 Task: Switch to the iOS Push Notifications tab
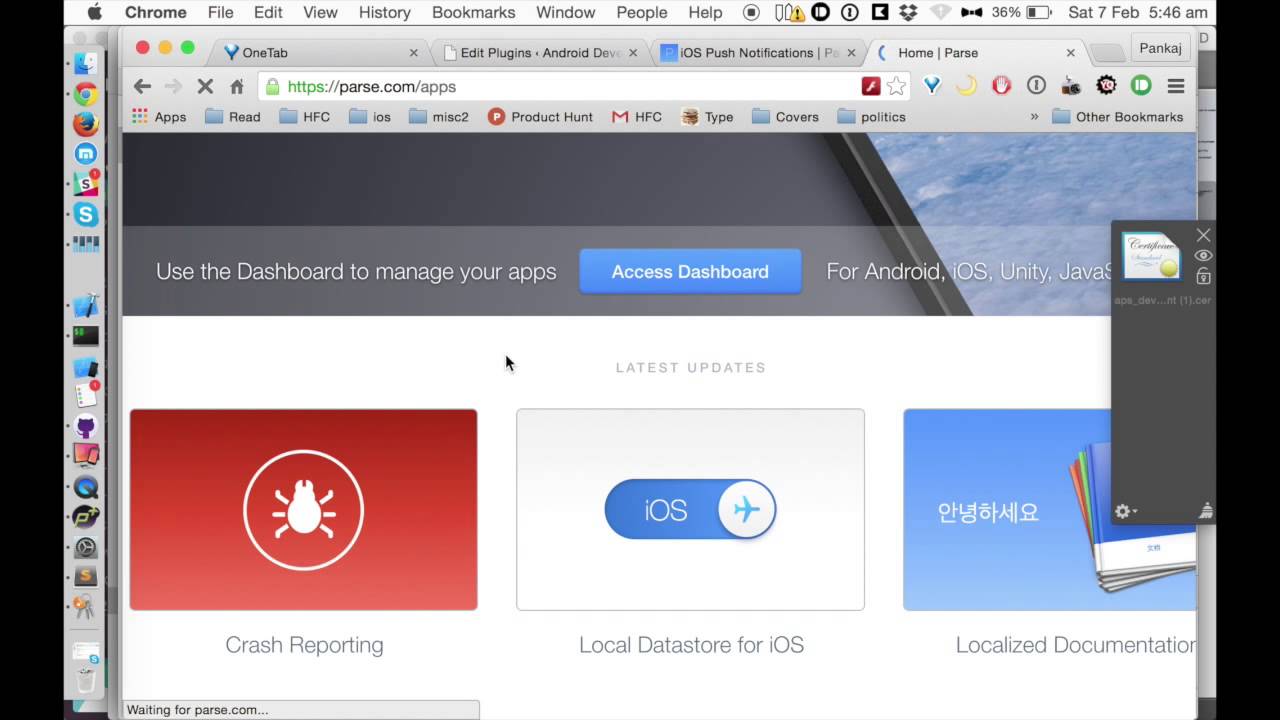tap(758, 53)
